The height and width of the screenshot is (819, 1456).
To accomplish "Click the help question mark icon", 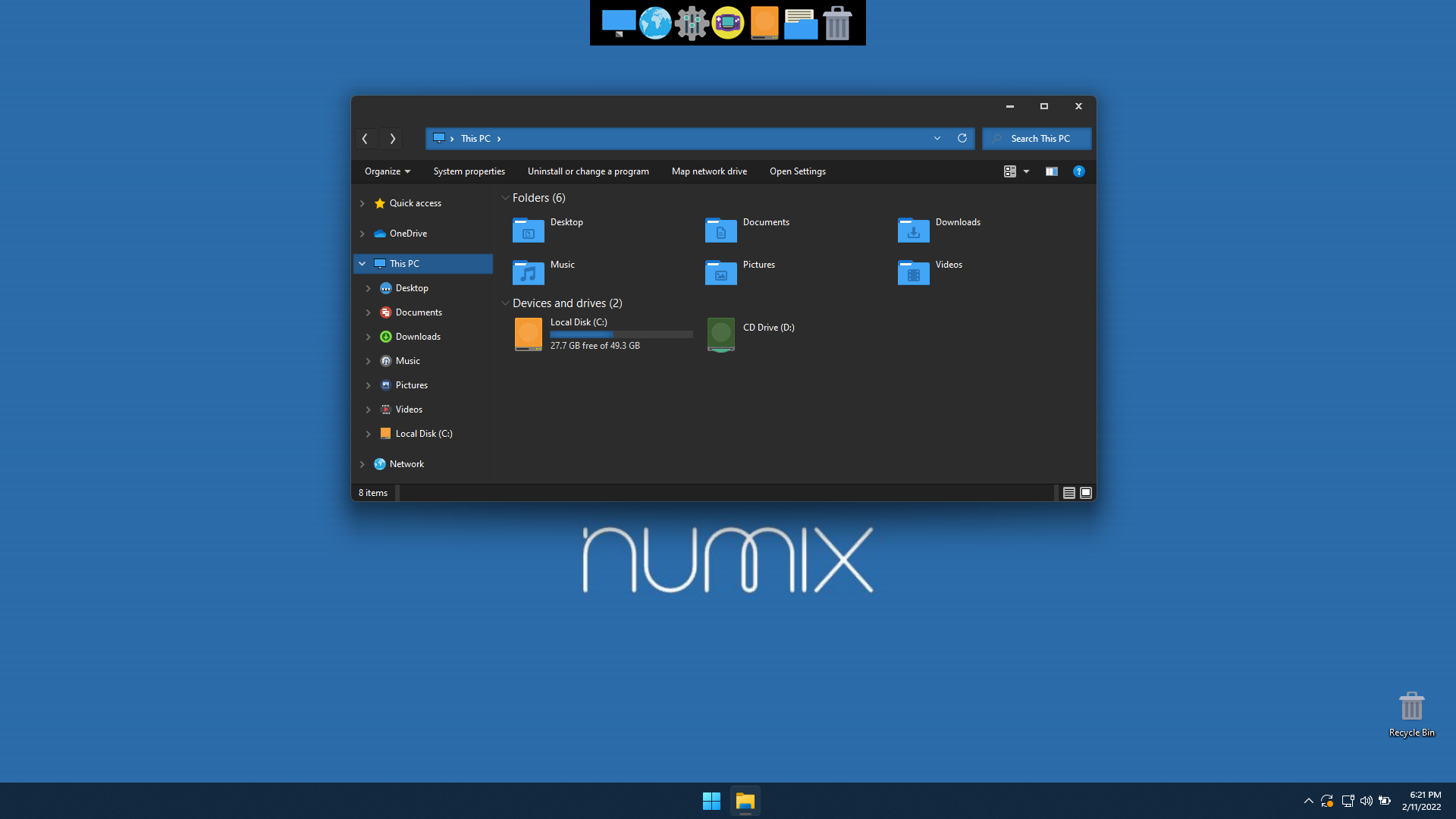I will 1078,171.
